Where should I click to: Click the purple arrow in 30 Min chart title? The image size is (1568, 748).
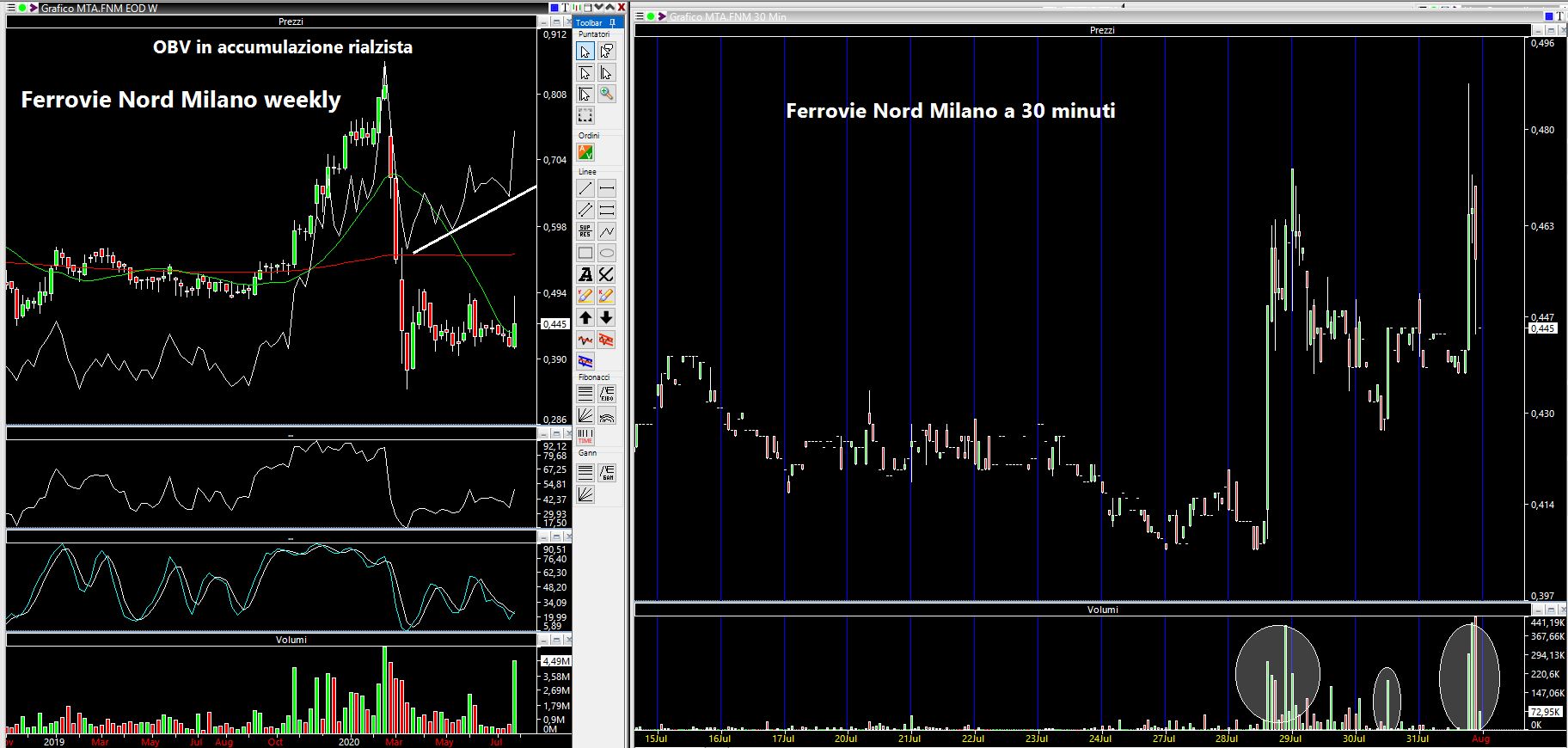(x=662, y=16)
